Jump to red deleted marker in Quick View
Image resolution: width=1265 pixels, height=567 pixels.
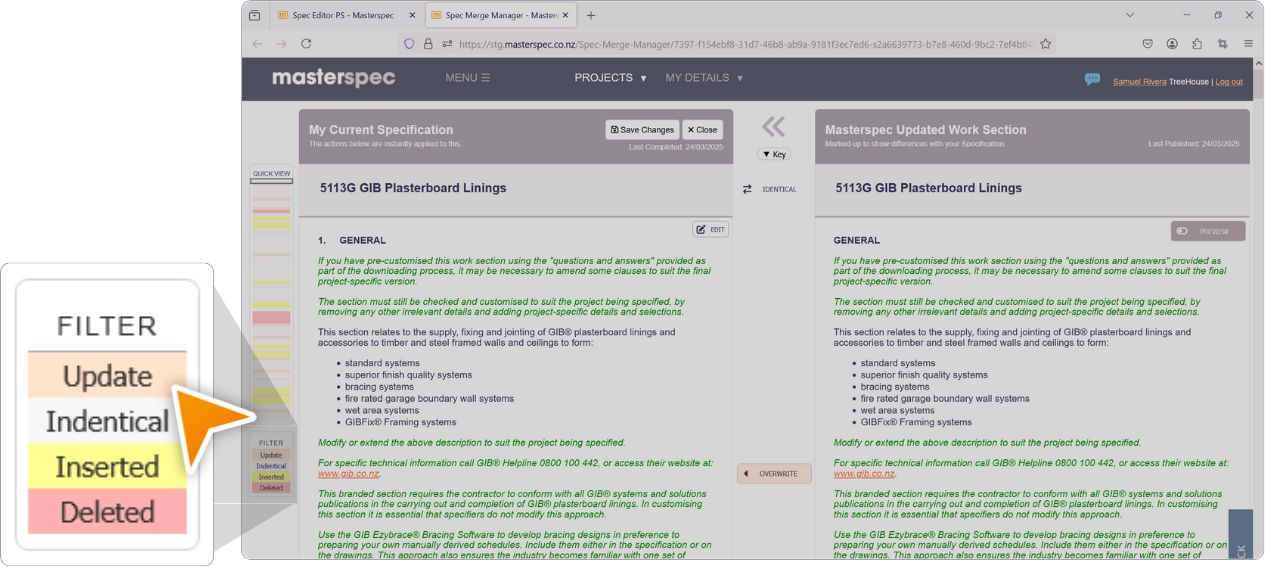click(x=271, y=317)
